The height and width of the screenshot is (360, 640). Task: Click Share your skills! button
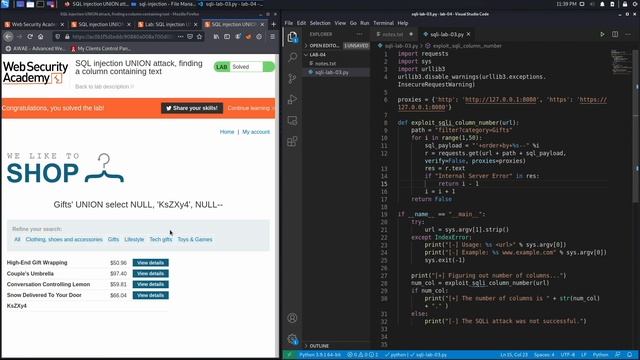point(192,108)
